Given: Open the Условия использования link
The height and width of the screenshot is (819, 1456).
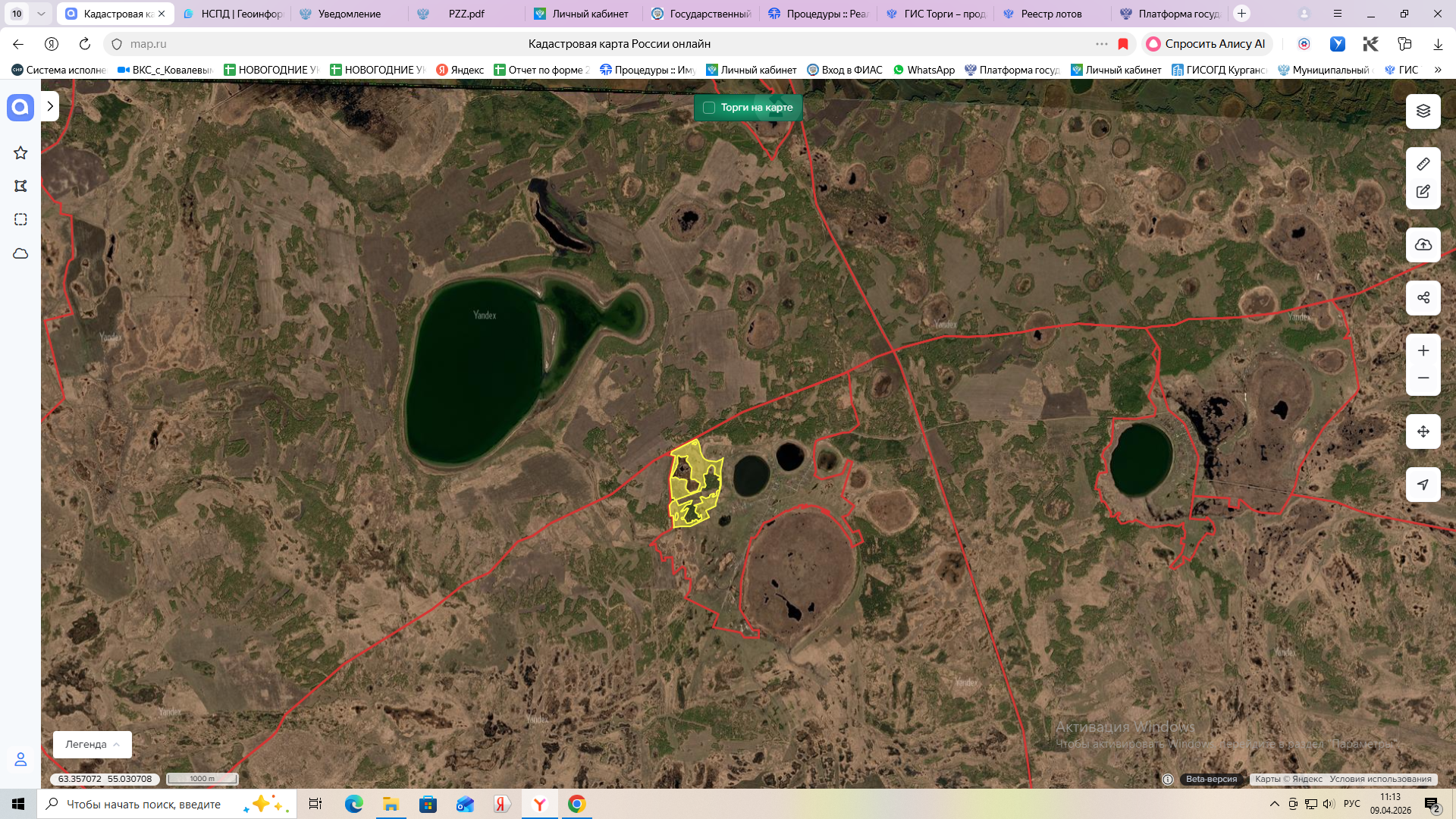Looking at the screenshot, I should pyautogui.click(x=1380, y=779).
